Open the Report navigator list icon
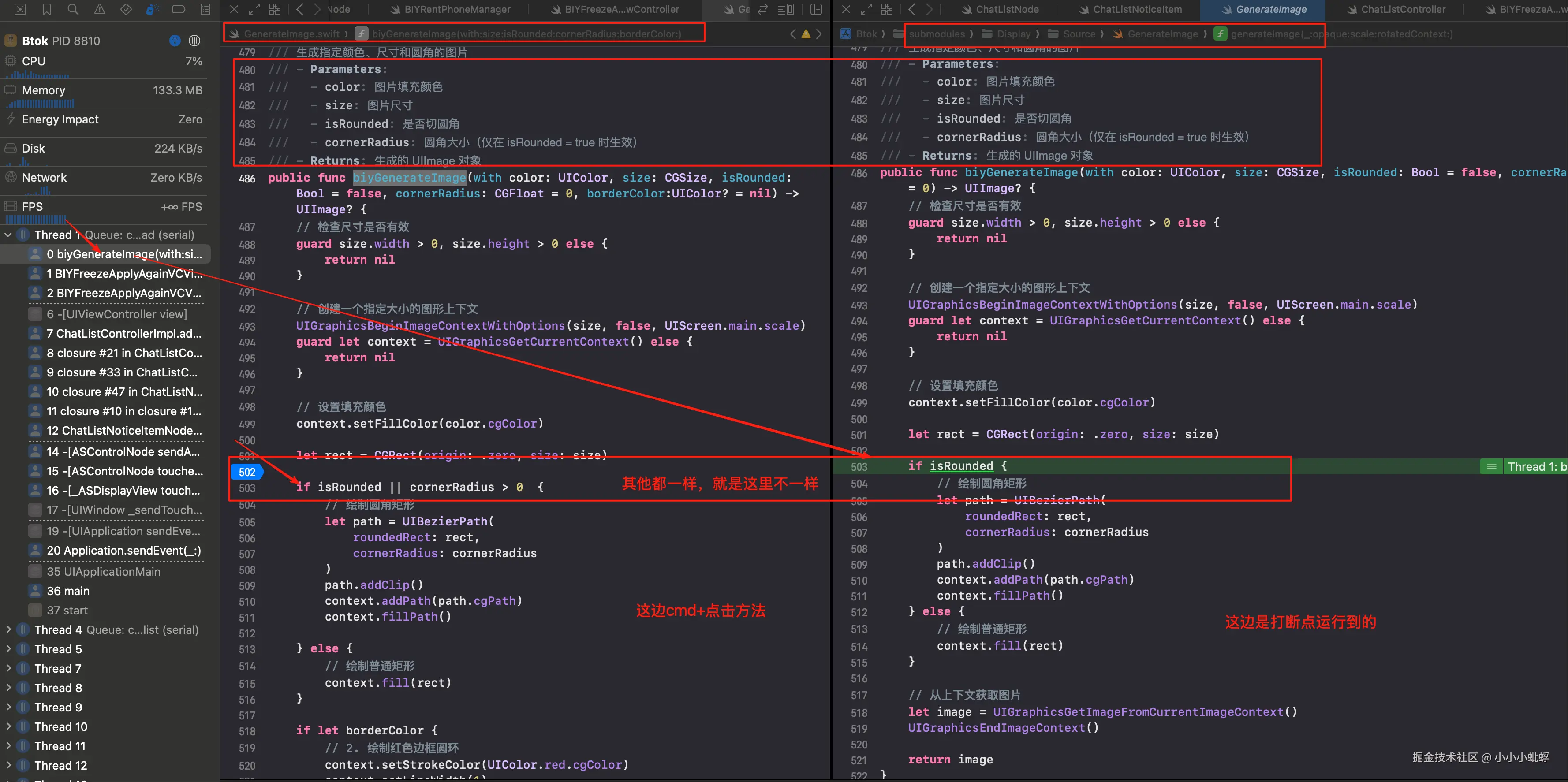 point(205,9)
